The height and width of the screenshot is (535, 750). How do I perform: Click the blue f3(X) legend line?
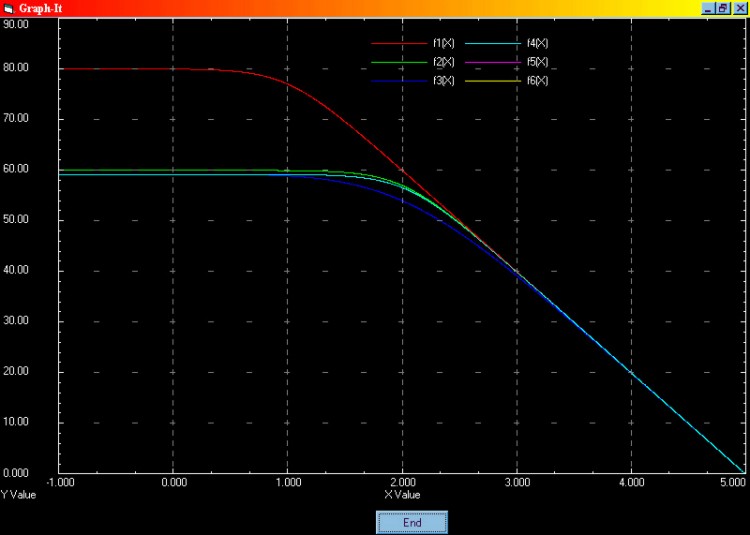click(x=399, y=80)
